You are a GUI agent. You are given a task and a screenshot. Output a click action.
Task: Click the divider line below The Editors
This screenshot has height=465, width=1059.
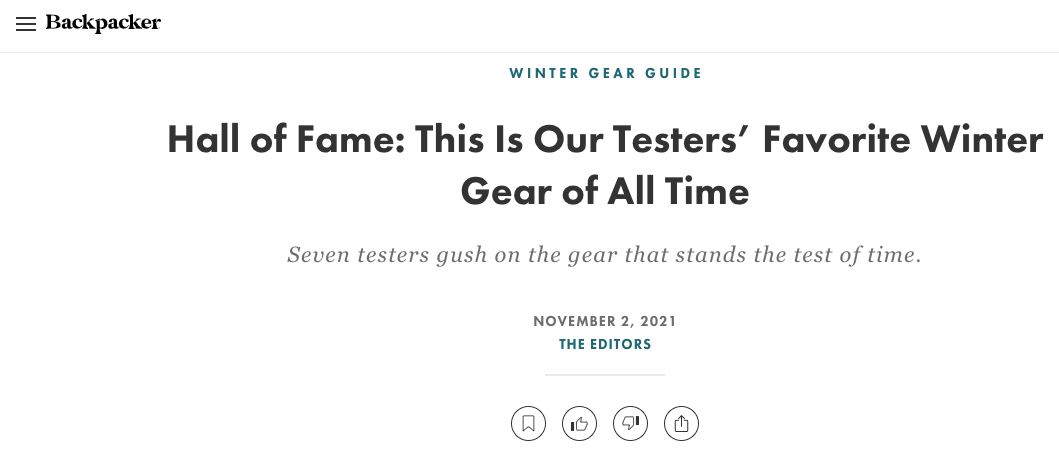(x=605, y=375)
